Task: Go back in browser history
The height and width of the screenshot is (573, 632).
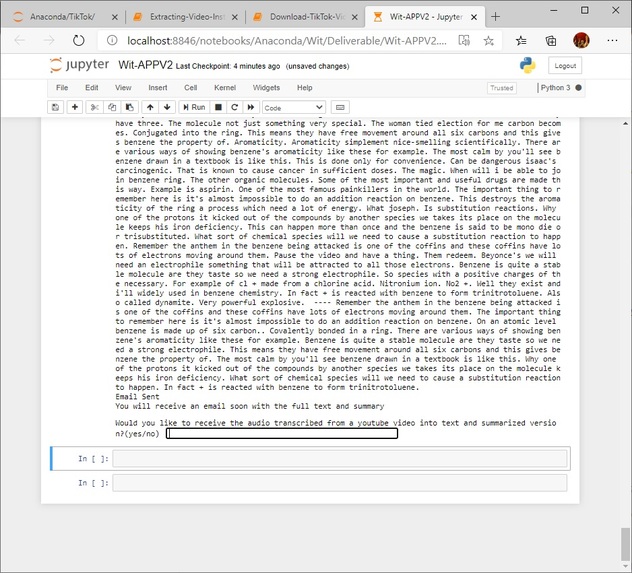Action: (x=19, y=40)
